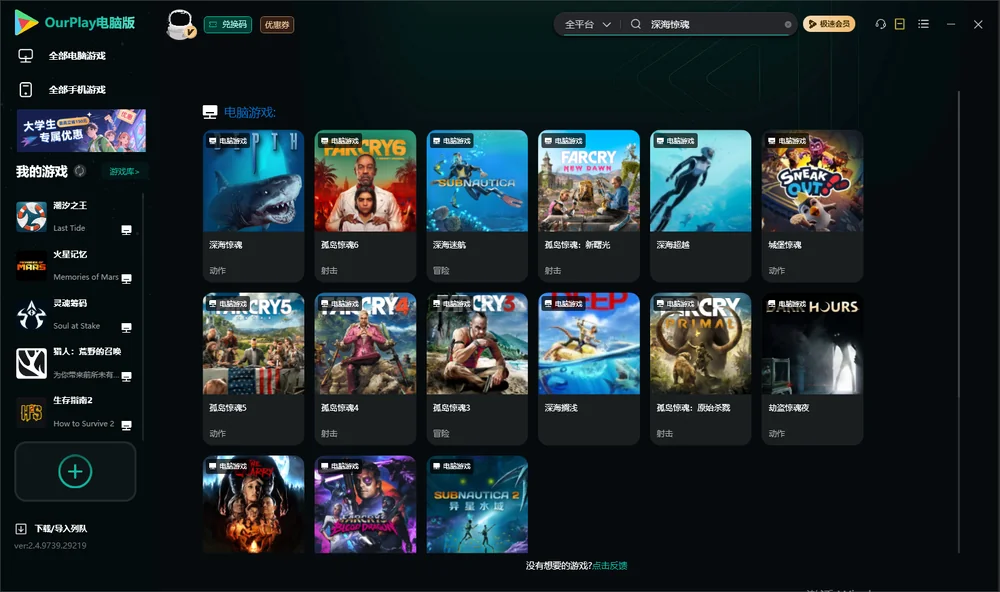The height and width of the screenshot is (592, 1000).
Task: Expand the 全平台 platform dropdown
Action: click(x=587, y=24)
